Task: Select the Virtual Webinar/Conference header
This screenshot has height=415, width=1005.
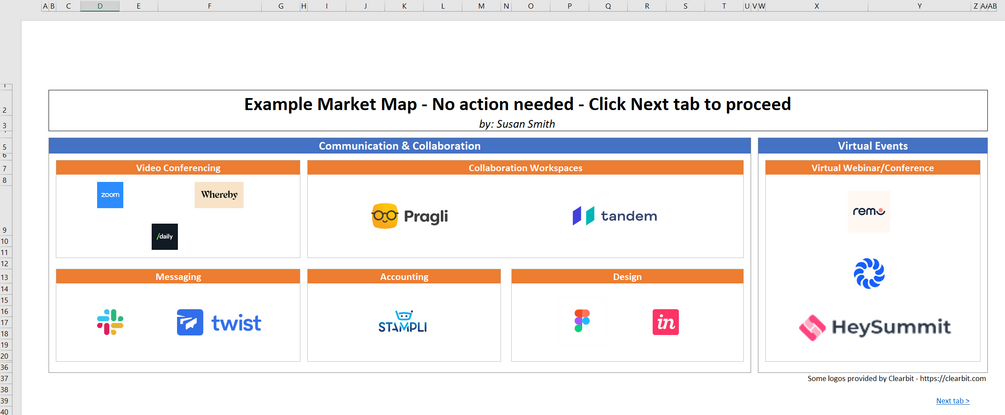Action: (872, 167)
